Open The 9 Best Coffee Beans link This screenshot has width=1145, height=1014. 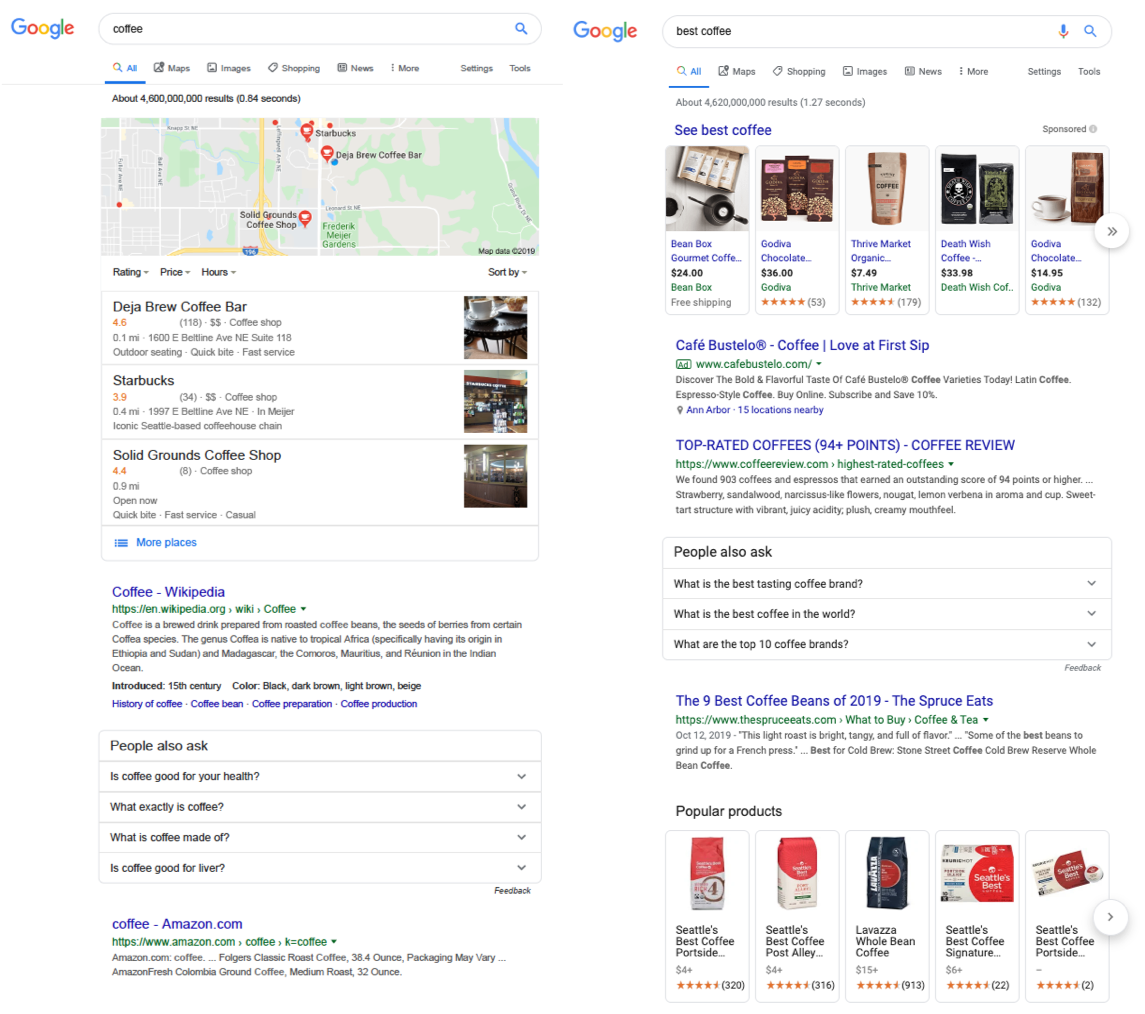833,701
